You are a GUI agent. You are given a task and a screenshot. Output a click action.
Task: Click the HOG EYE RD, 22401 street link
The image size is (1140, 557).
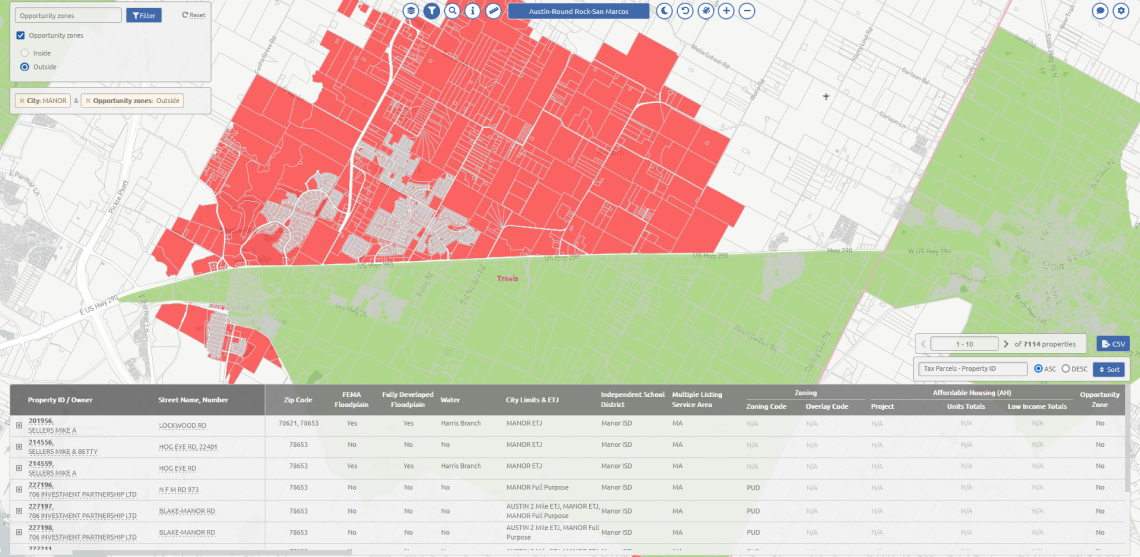point(188,446)
